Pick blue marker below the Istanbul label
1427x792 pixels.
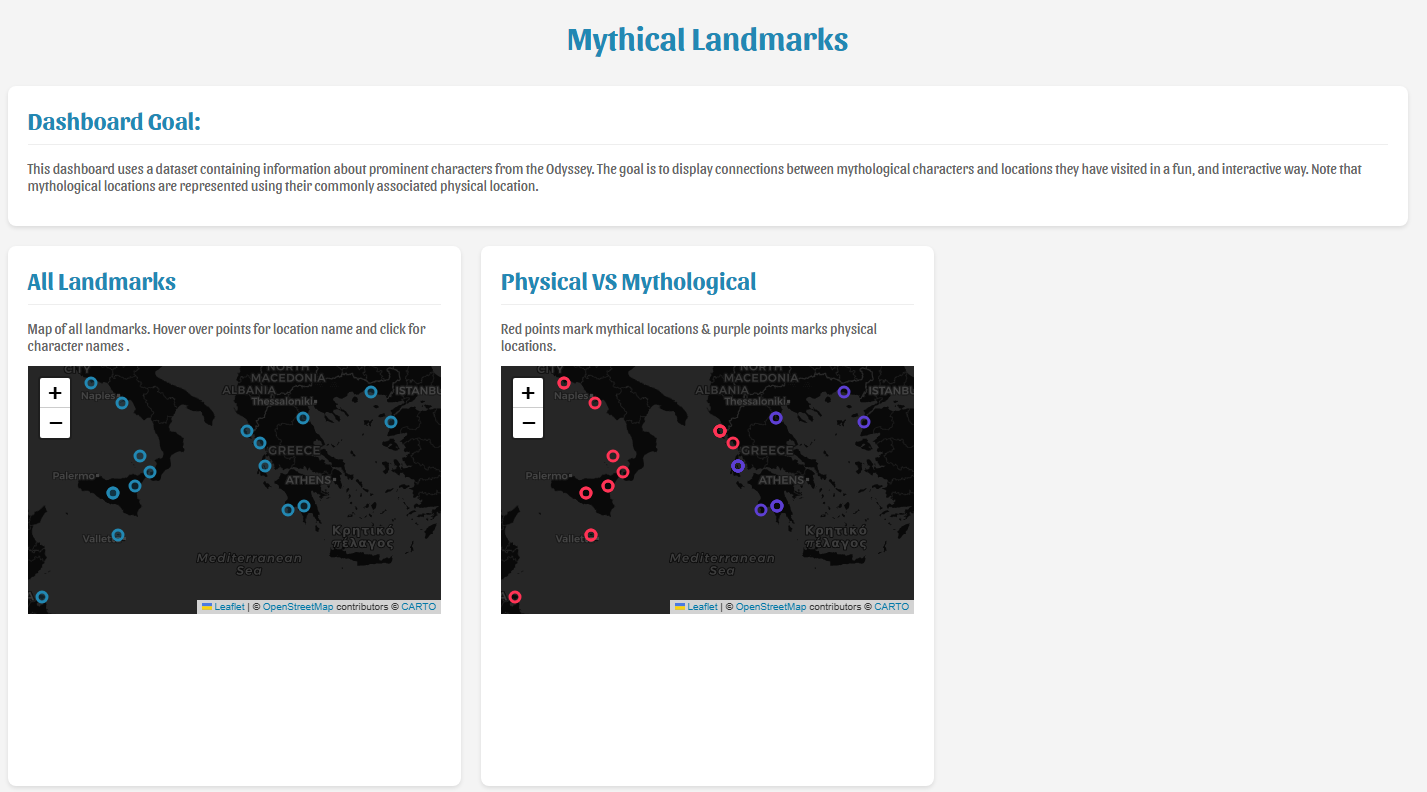[x=391, y=422]
